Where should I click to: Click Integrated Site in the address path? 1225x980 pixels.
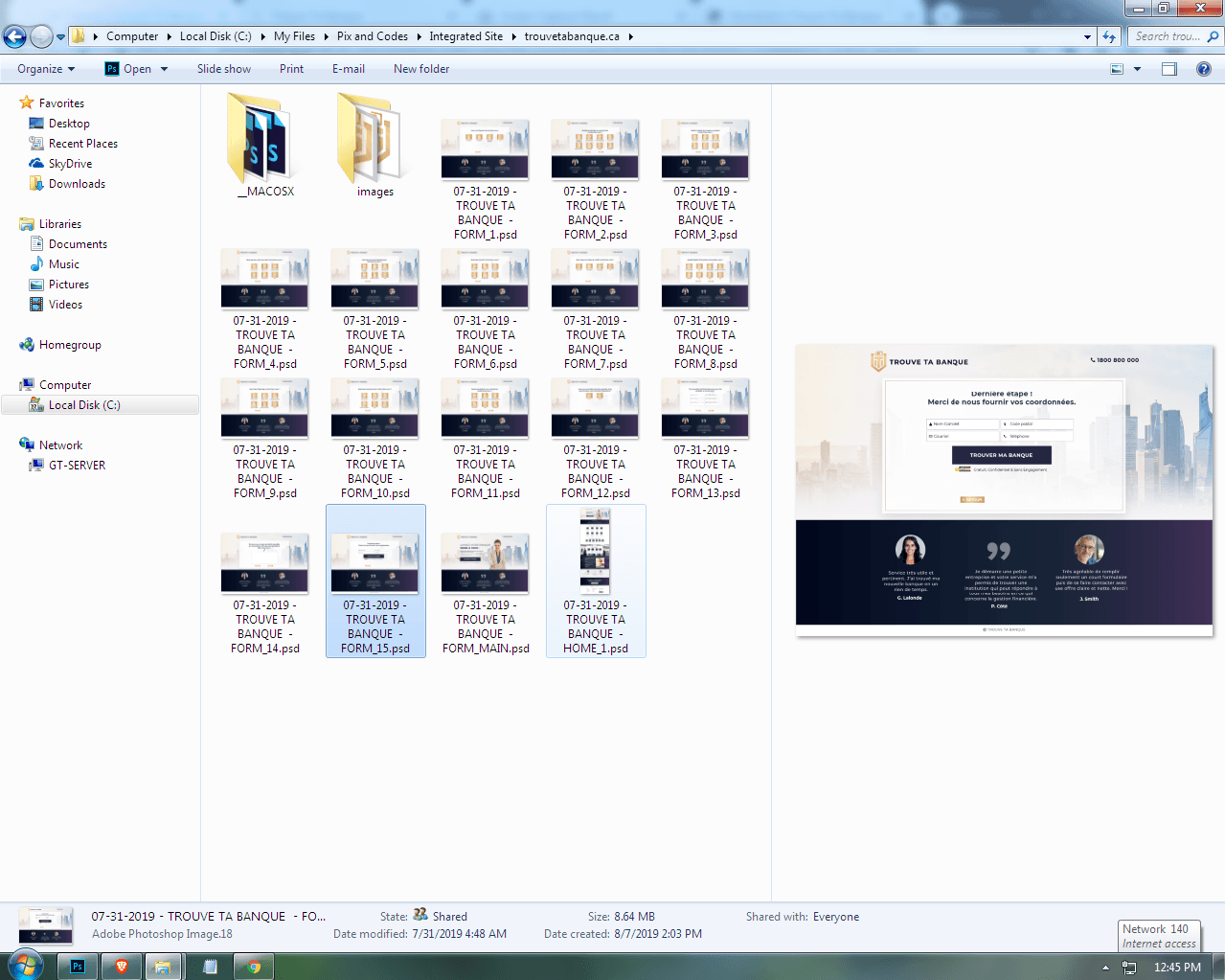[x=465, y=36]
